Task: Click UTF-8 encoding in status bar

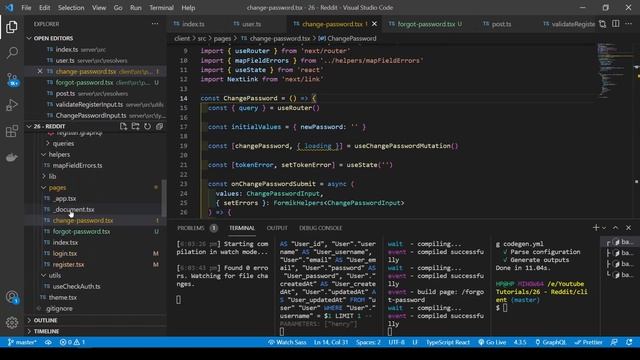Action: click(396, 342)
